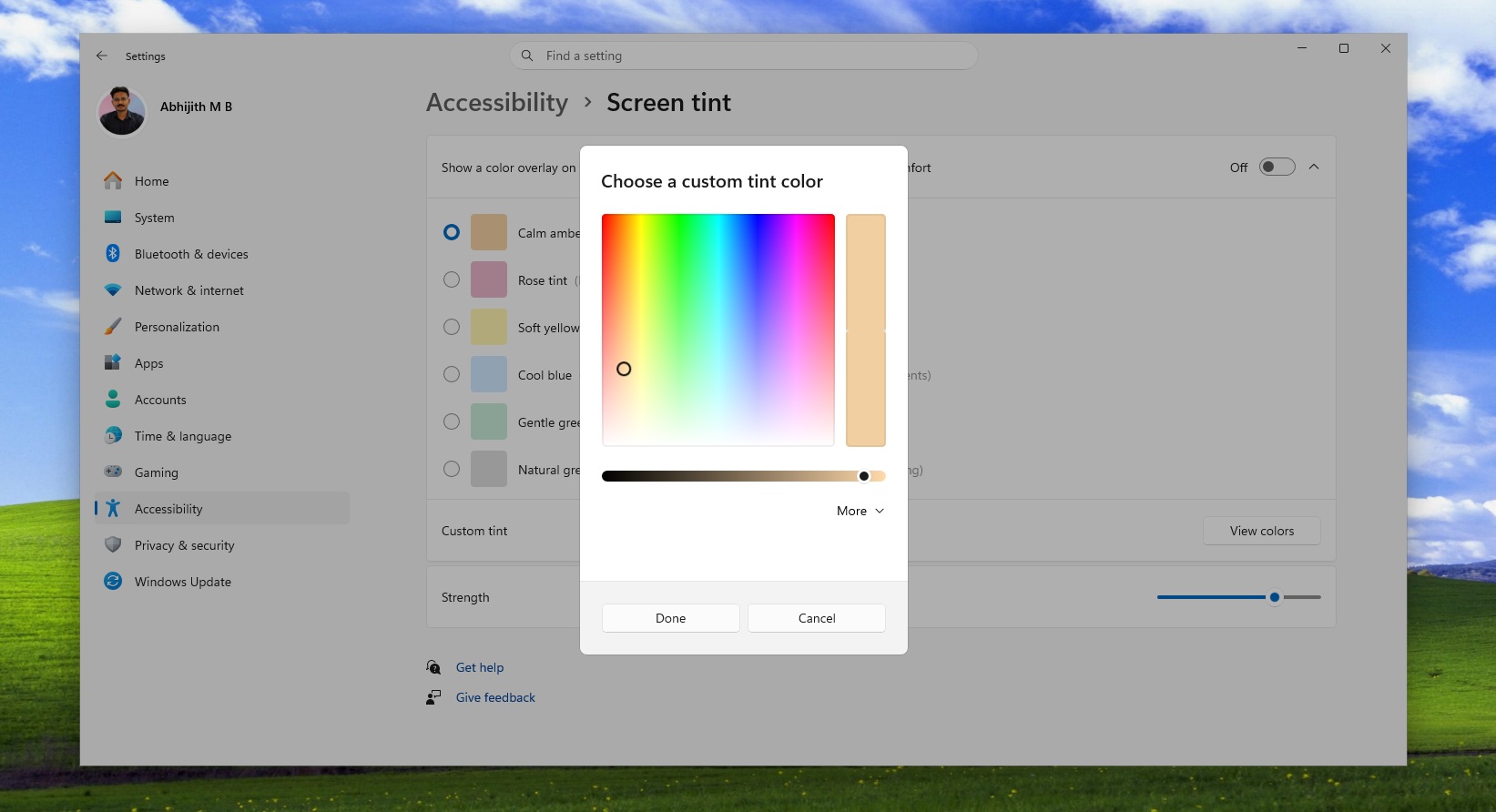Click the Network & internet Wi-Fi icon
Image resolution: width=1496 pixels, height=812 pixels.
pos(113,290)
